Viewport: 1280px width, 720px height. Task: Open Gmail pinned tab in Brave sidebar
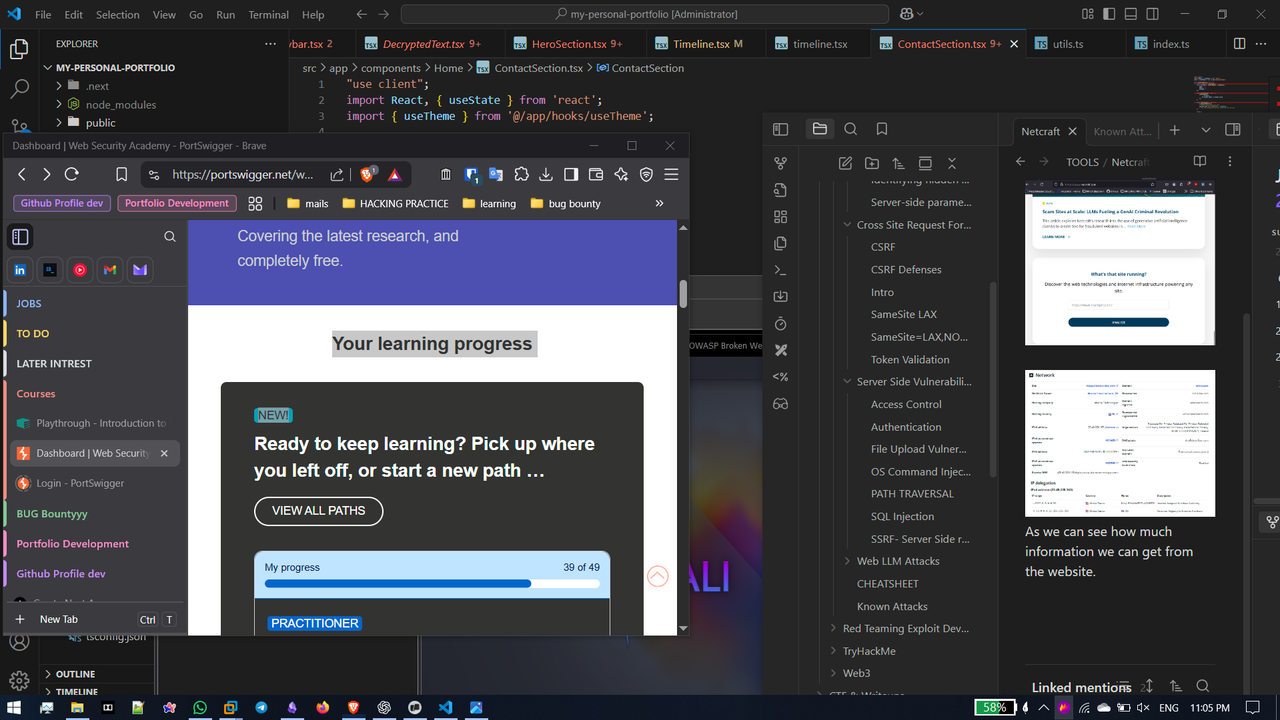point(110,270)
